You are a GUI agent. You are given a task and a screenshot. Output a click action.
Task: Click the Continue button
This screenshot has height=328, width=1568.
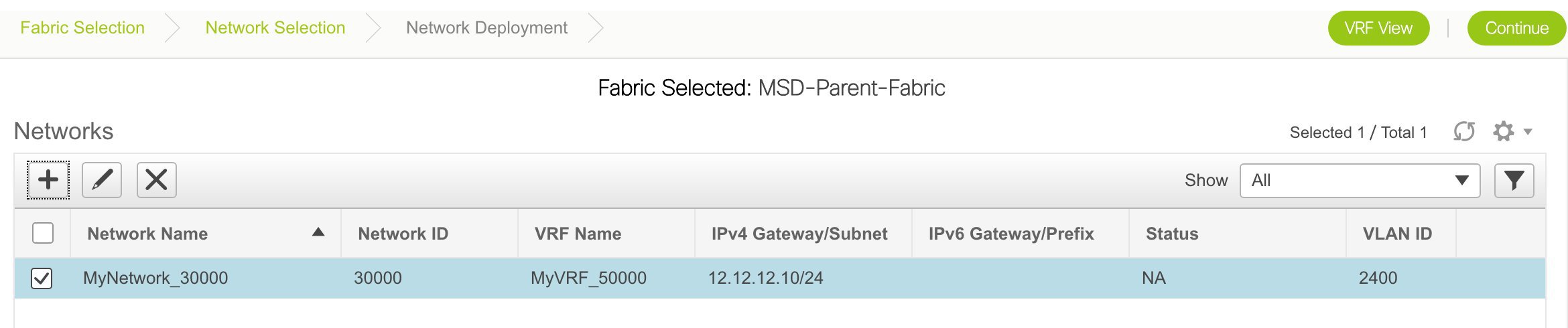point(1516,28)
